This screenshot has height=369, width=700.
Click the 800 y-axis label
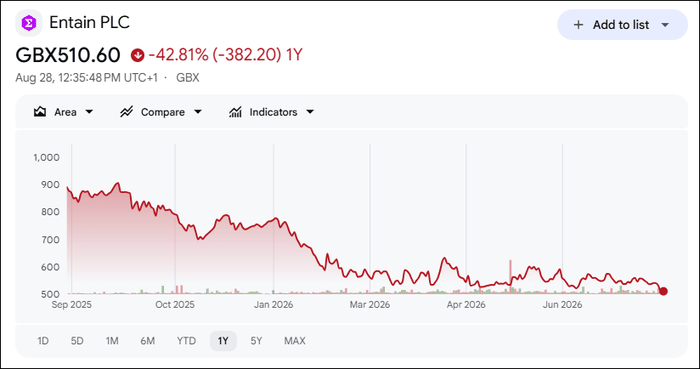coord(51,212)
